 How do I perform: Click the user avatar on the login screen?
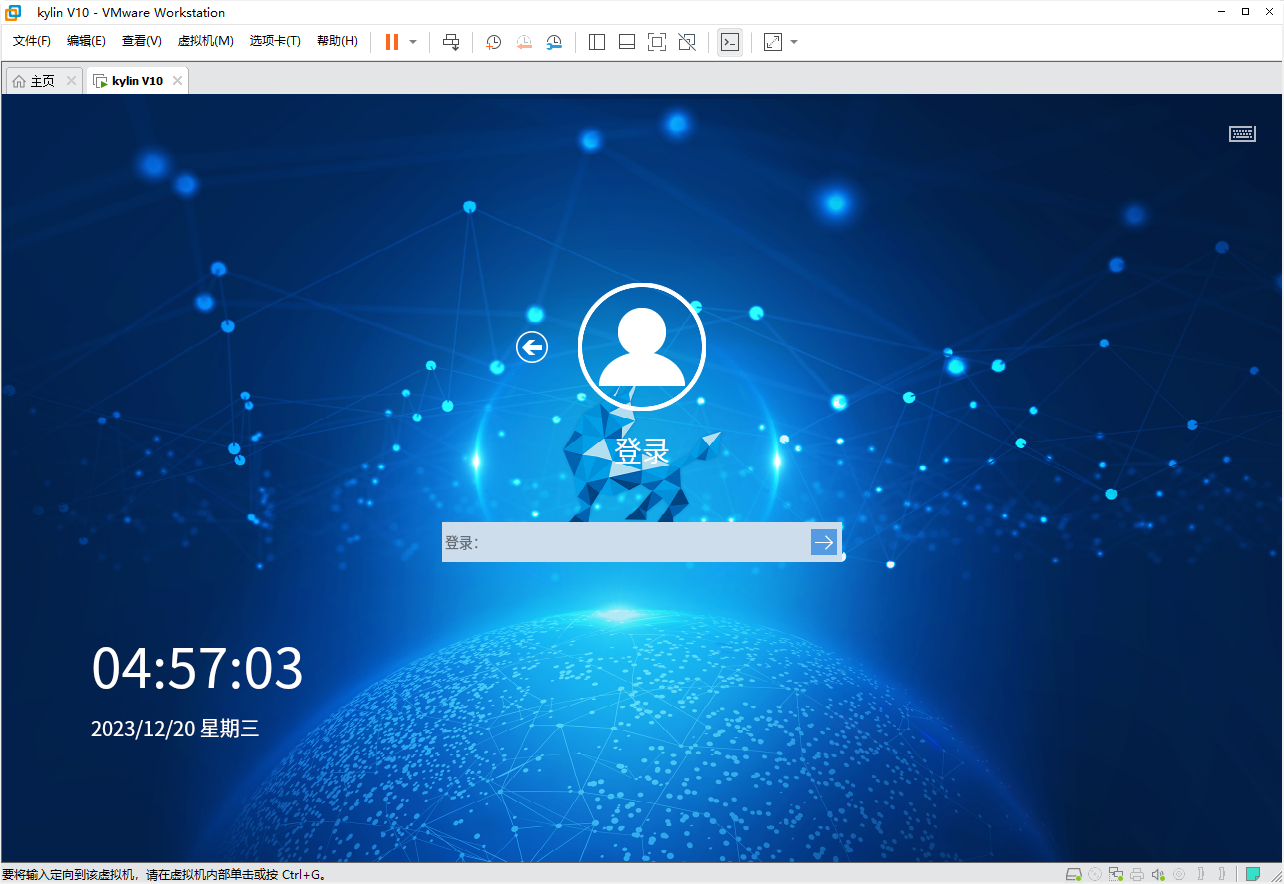(642, 347)
